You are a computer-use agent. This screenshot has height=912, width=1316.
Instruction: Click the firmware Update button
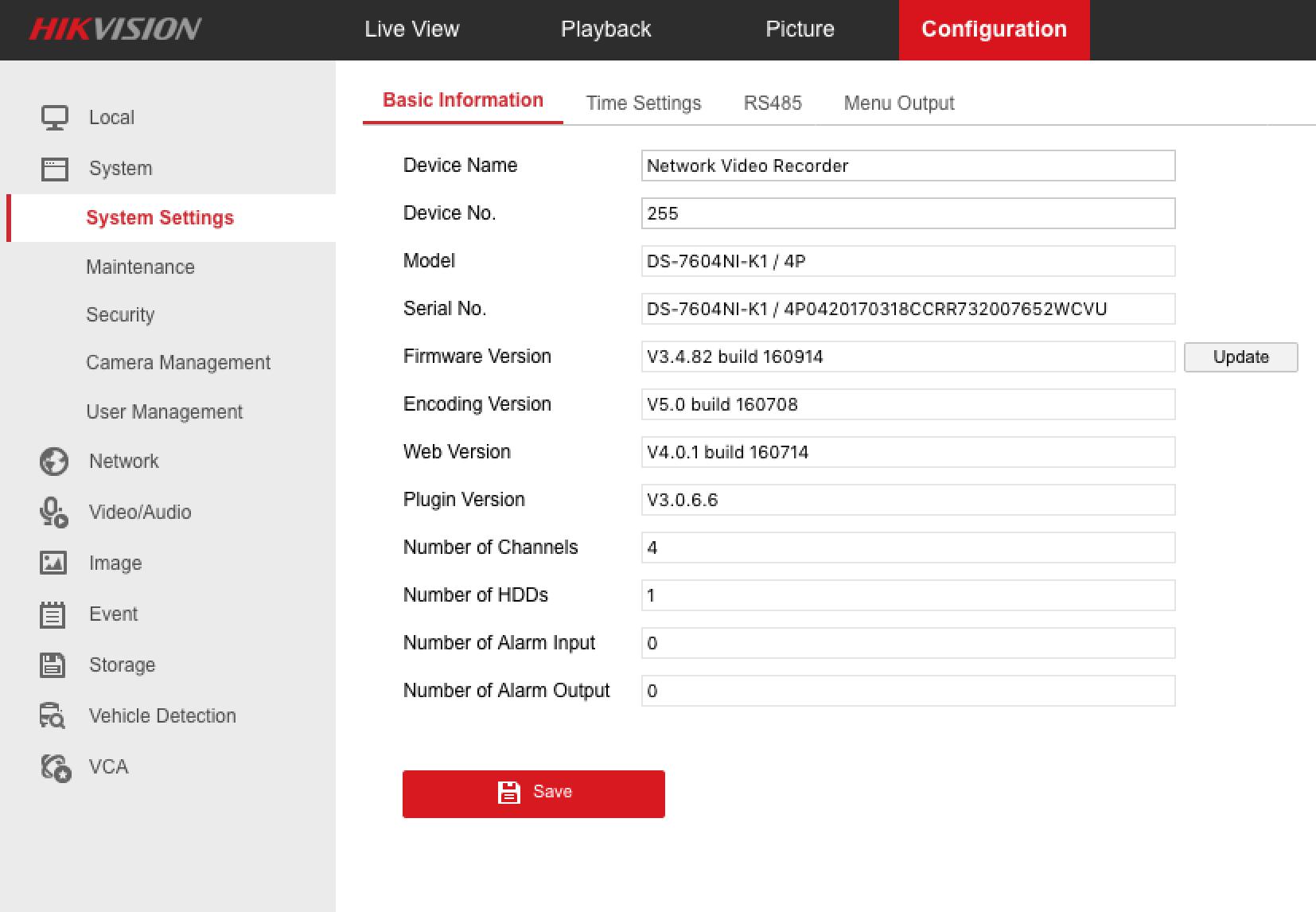tap(1240, 357)
